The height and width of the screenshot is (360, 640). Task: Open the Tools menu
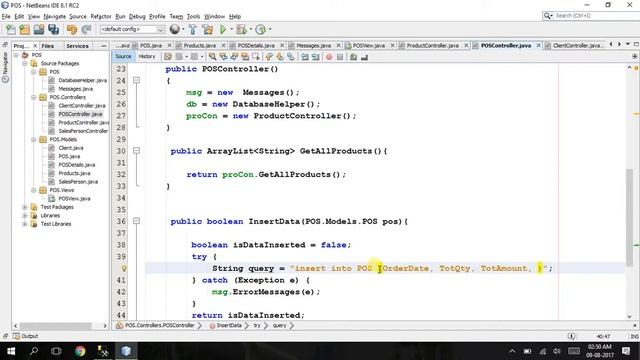193,16
